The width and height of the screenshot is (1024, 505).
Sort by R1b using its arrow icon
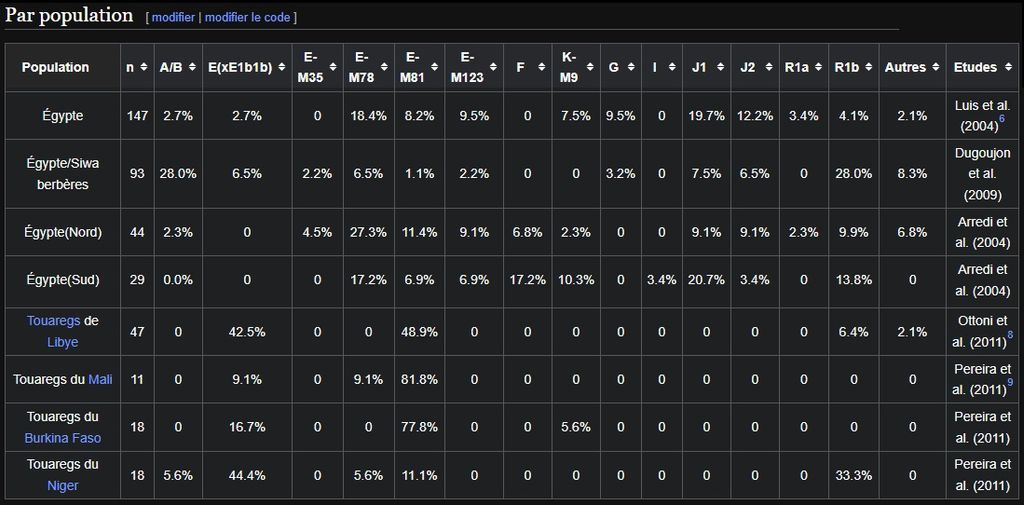tap(866, 68)
